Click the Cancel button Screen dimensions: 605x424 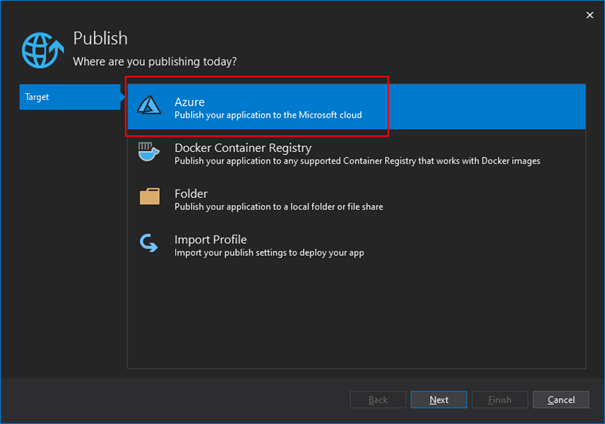561,400
